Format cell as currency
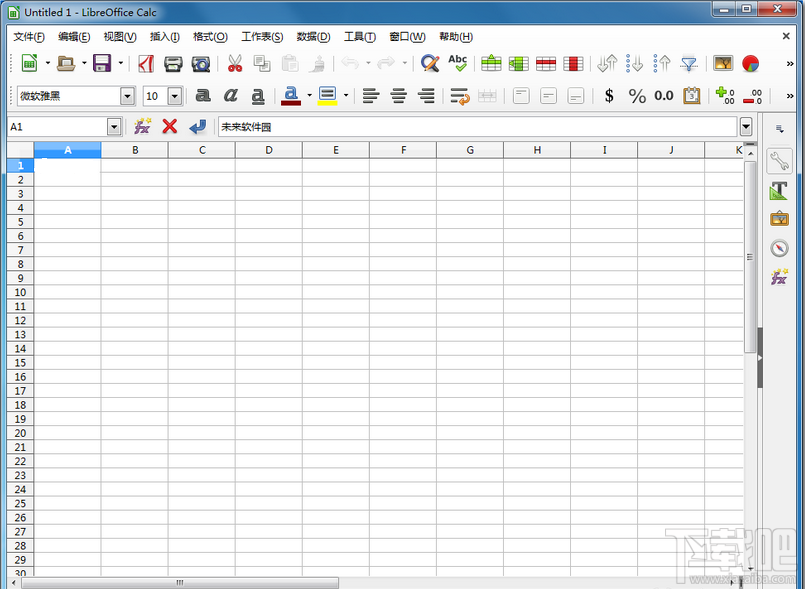The image size is (805, 589). 609,96
